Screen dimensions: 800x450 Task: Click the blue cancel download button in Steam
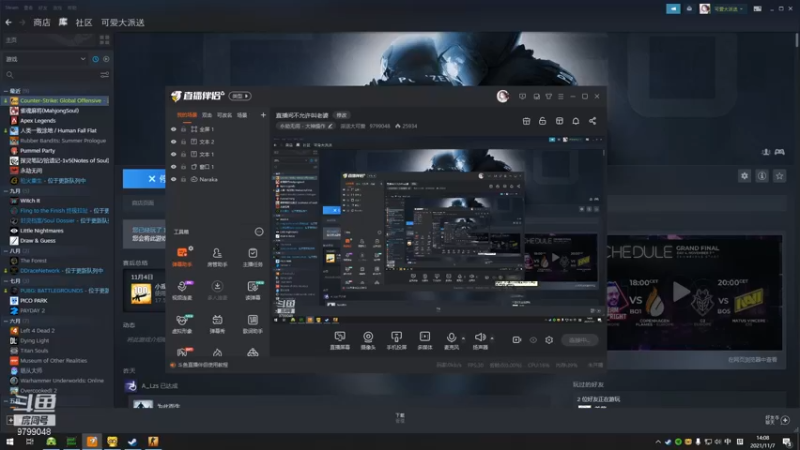[144, 179]
